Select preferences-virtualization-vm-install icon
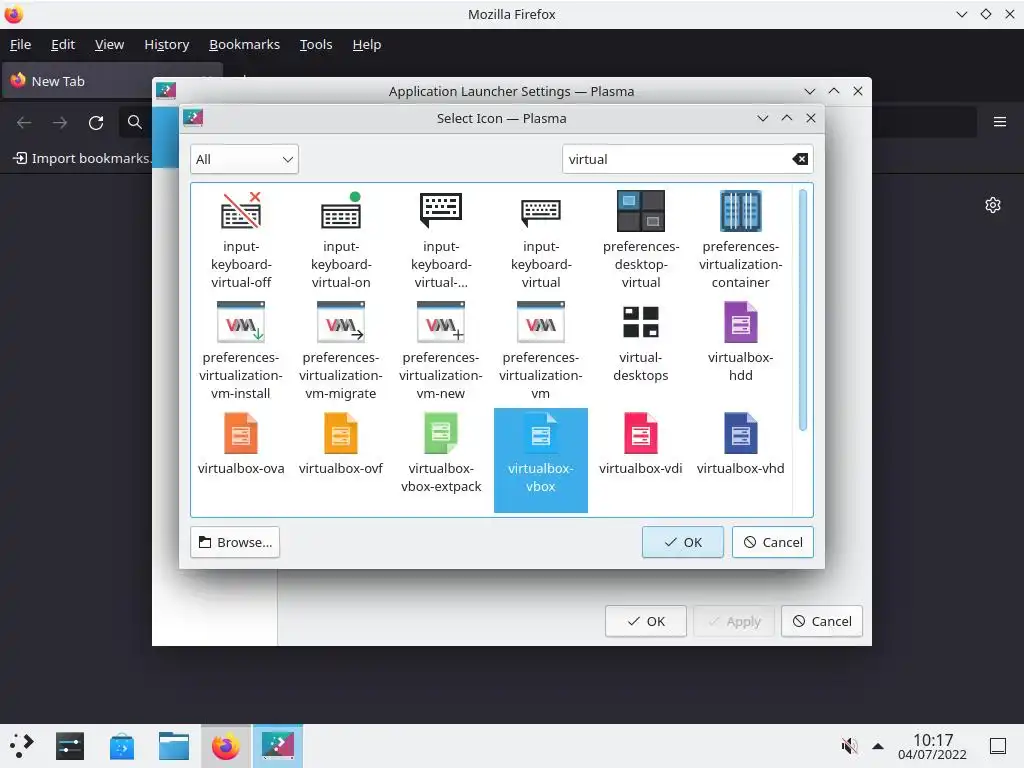Screen dimensions: 1024x768 coord(241,350)
